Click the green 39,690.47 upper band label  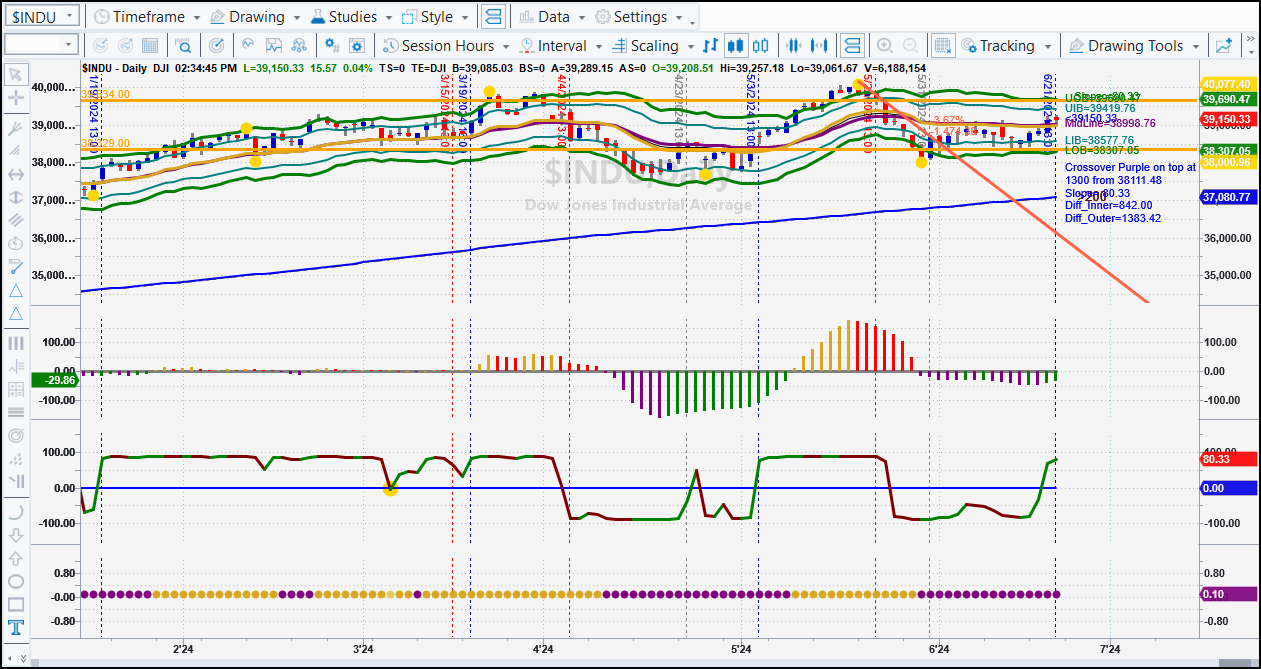1228,99
